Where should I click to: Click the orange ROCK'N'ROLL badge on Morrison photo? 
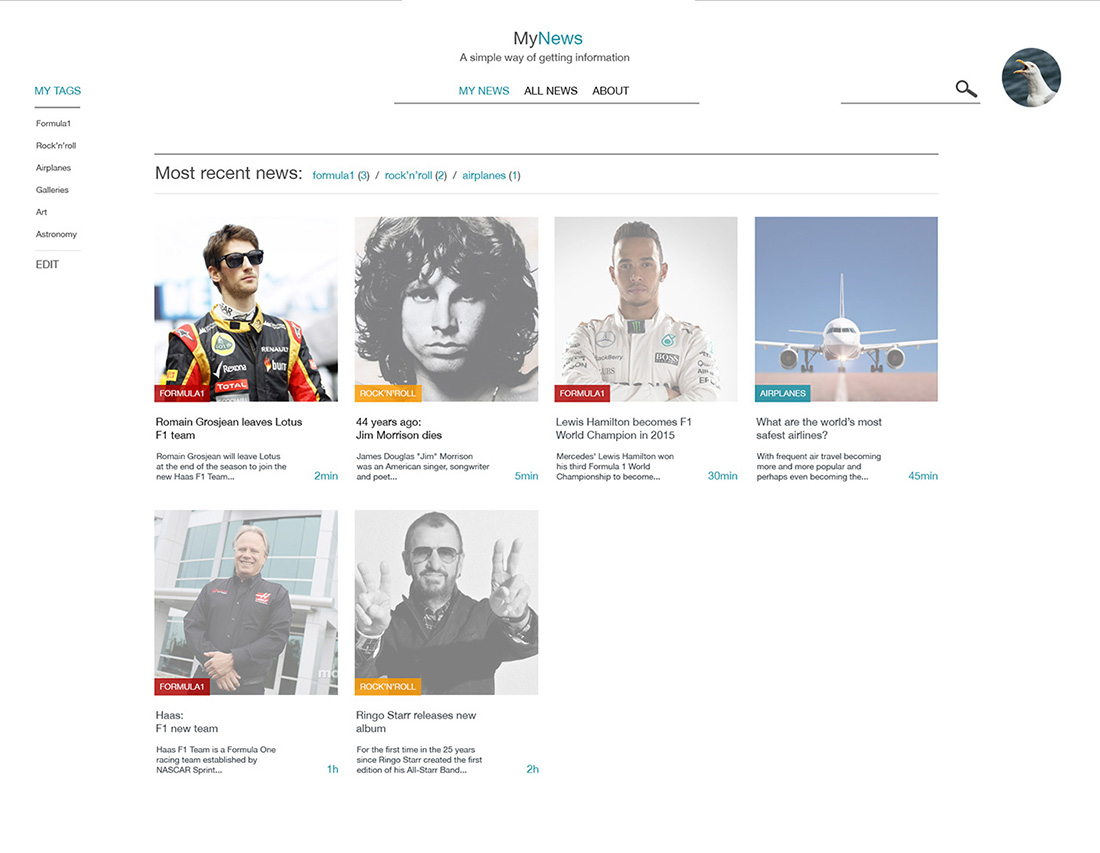pyautogui.click(x=388, y=394)
